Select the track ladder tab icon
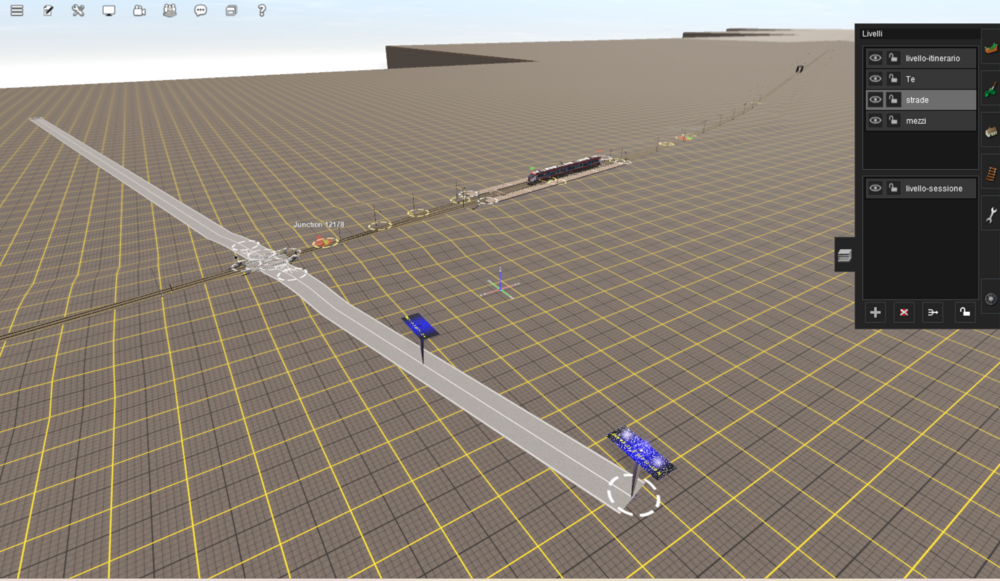 pyautogui.click(x=990, y=173)
